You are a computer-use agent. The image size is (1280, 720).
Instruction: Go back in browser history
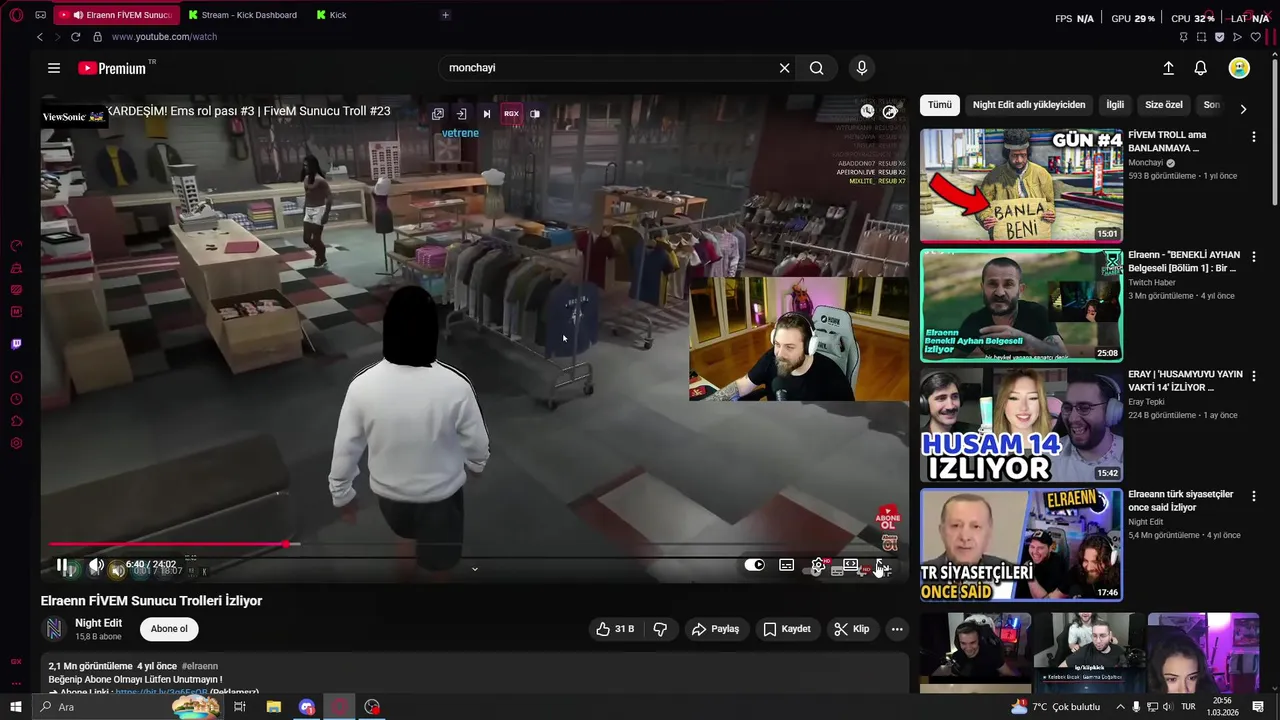(40, 37)
